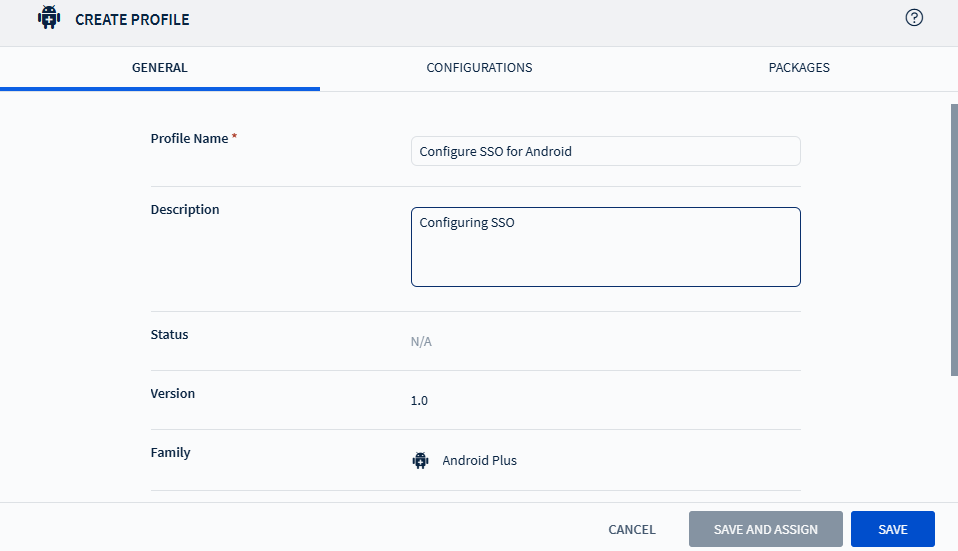
Task: Go to the Packages tab
Action: (x=799, y=68)
